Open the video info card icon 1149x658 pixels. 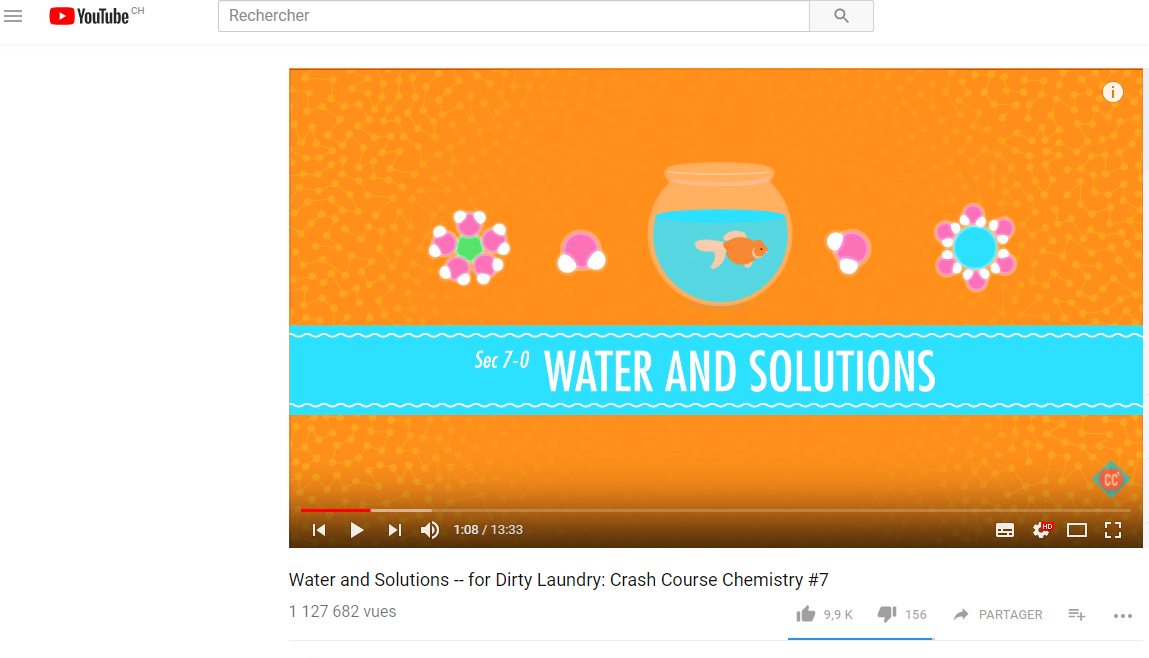[1112, 92]
